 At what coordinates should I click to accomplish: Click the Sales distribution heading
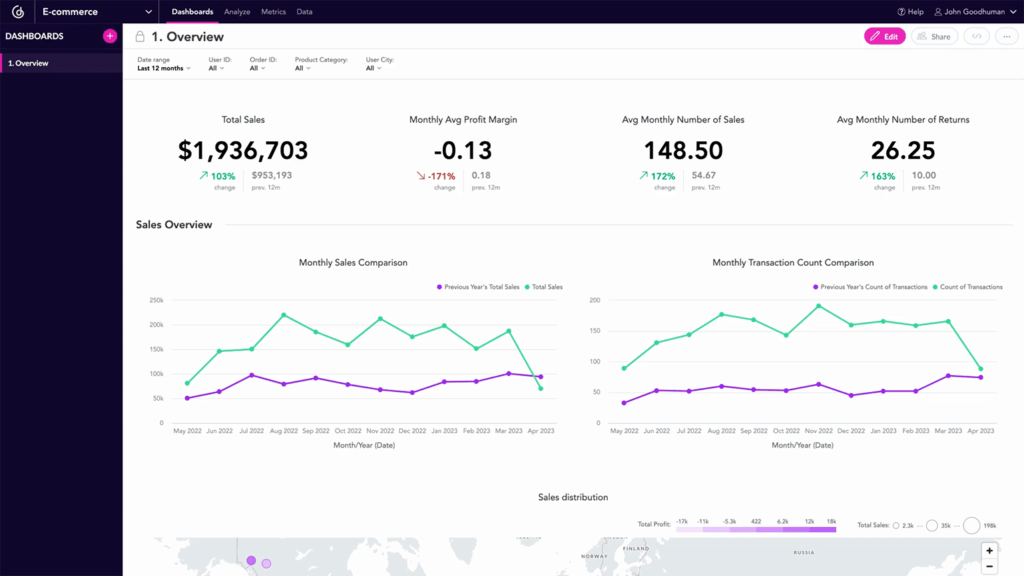573,497
